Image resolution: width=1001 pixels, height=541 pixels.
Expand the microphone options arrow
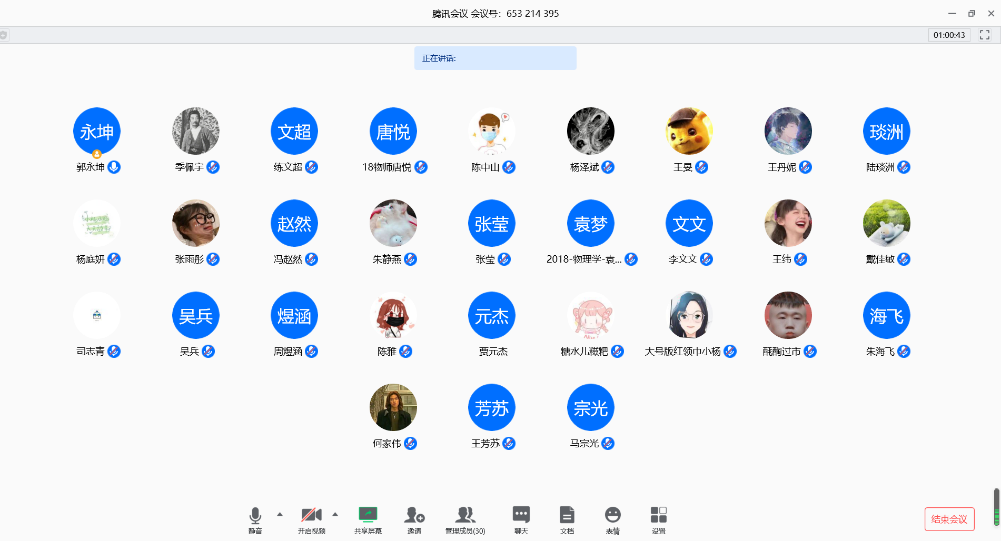click(x=279, y=514)
